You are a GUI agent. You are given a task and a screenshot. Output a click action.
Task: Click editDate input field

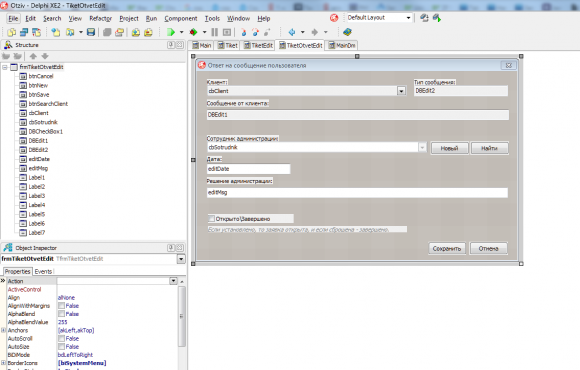point(249,169)
